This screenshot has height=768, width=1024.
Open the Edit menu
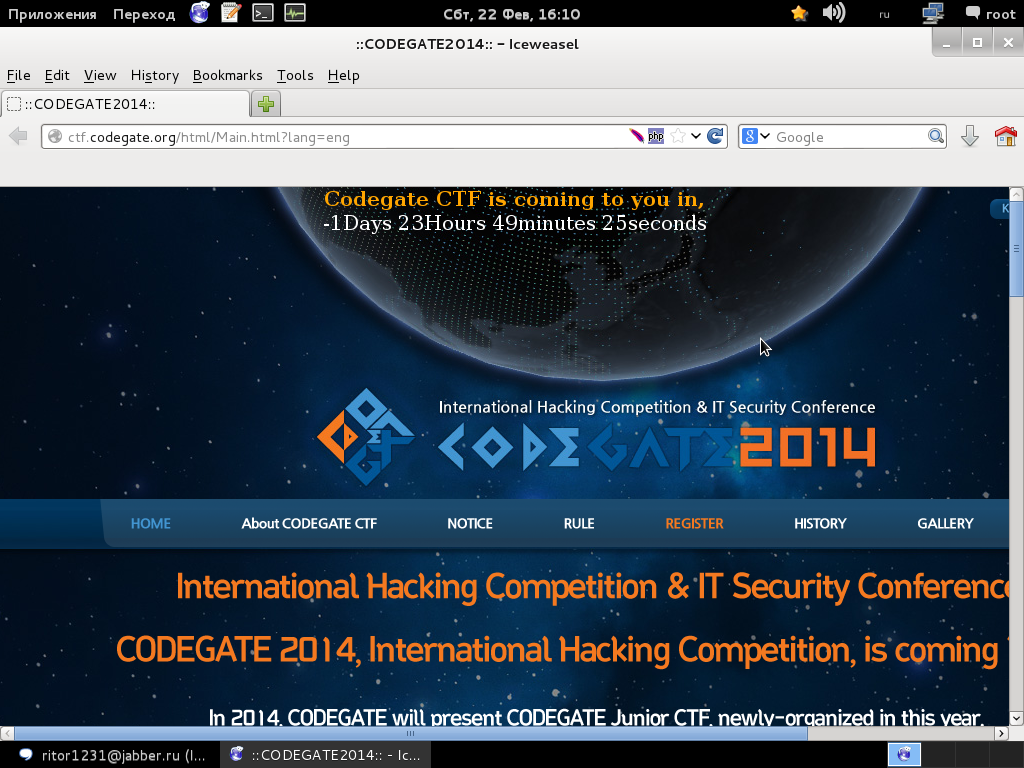[x=57, y=75]
